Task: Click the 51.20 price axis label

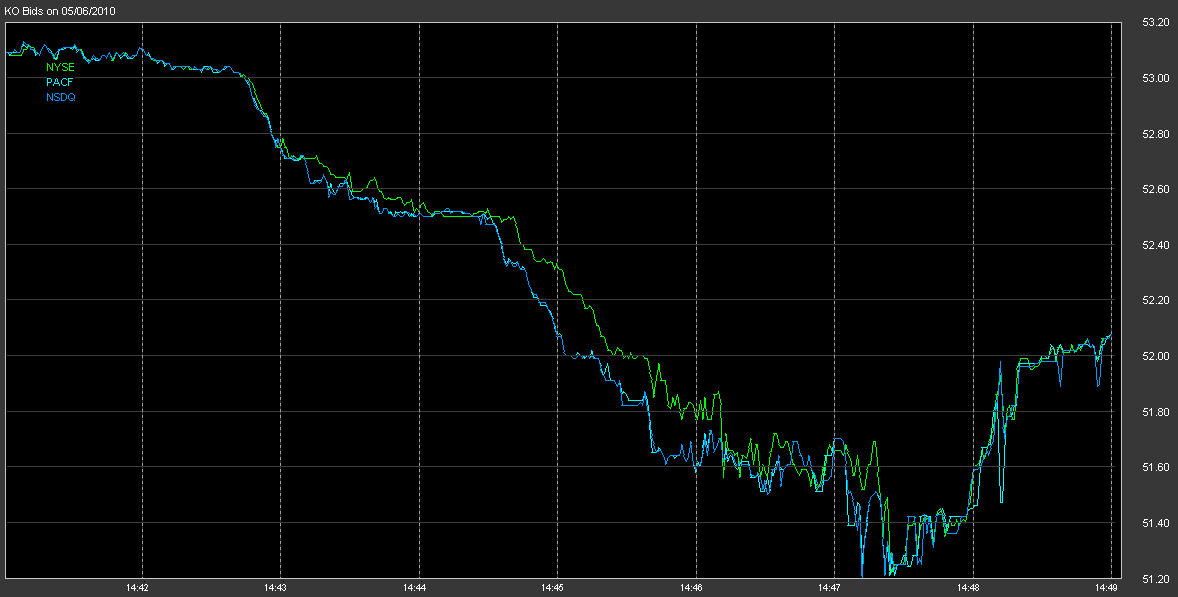Action: pyautogui.click(x=1155, y=579)
